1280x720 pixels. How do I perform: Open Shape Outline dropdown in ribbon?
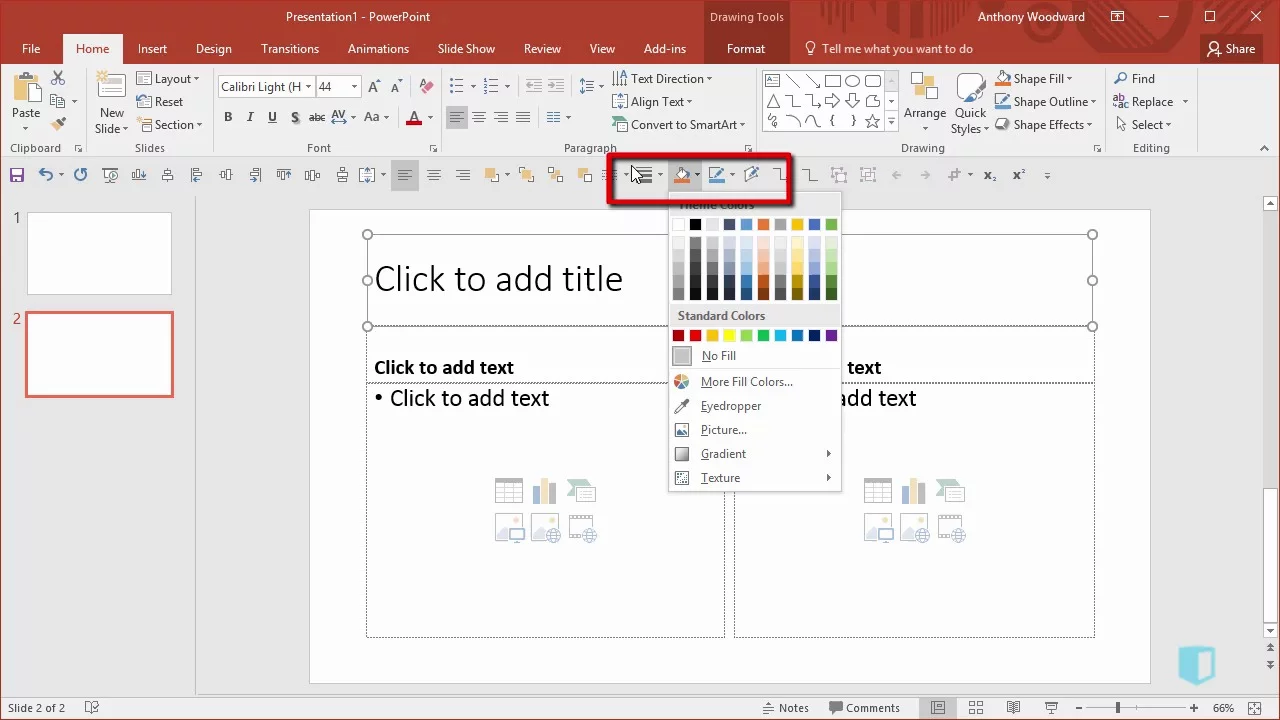[x=1046, y=102]
